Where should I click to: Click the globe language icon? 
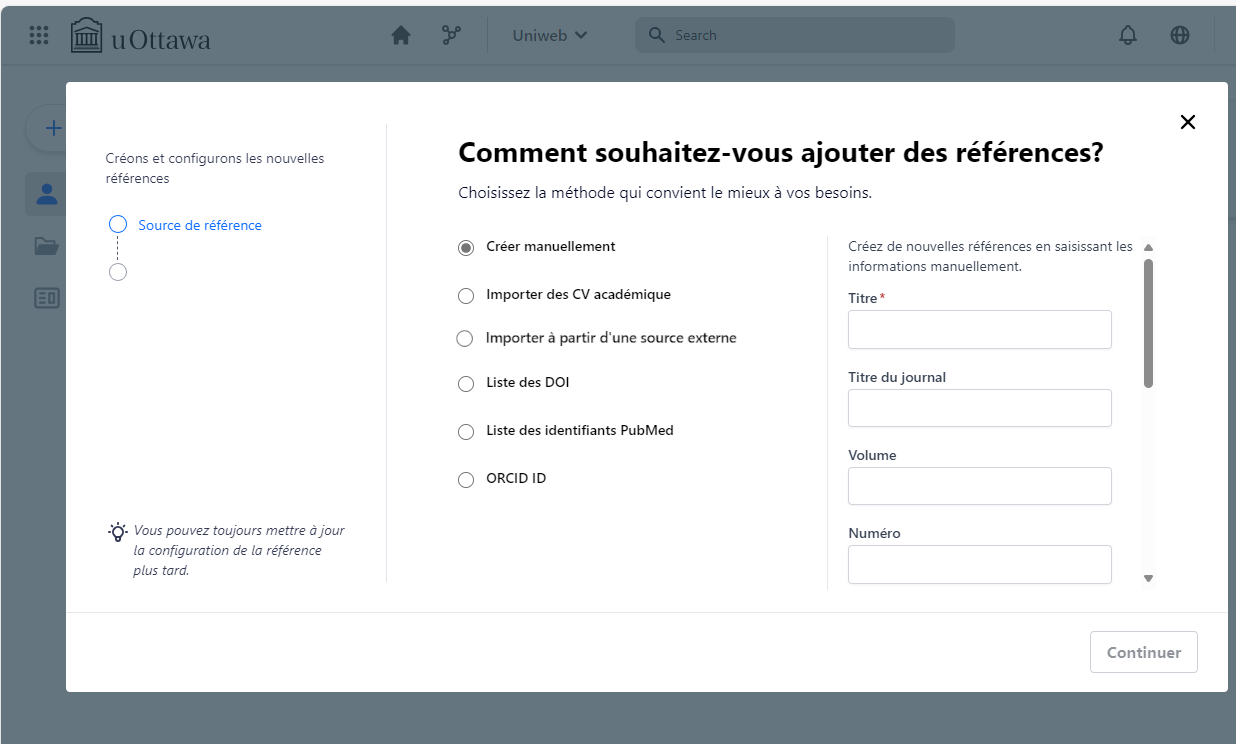1180,34
